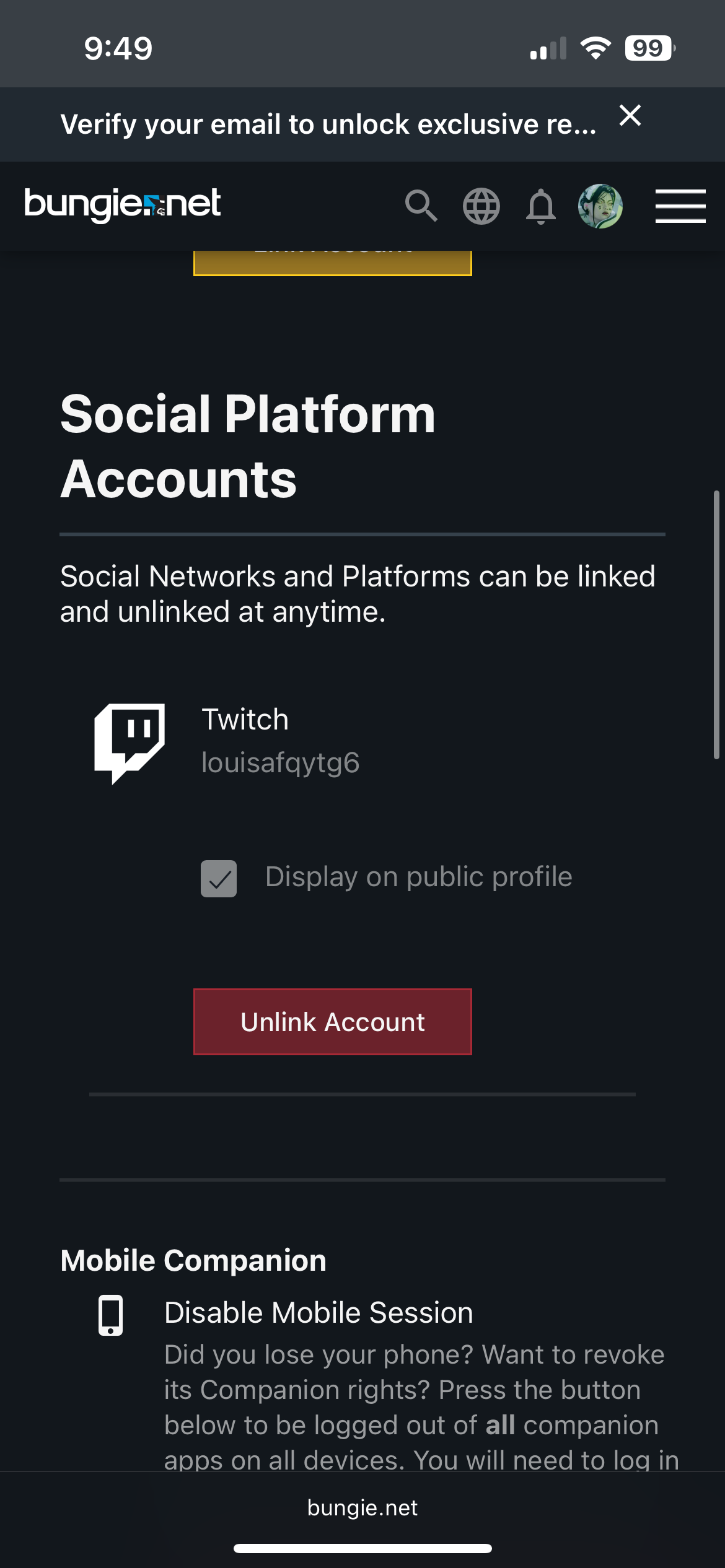Tap the Twitch username louisafqytg6
Viewport: 725px width, 1568px height.
tap(280, 763)
